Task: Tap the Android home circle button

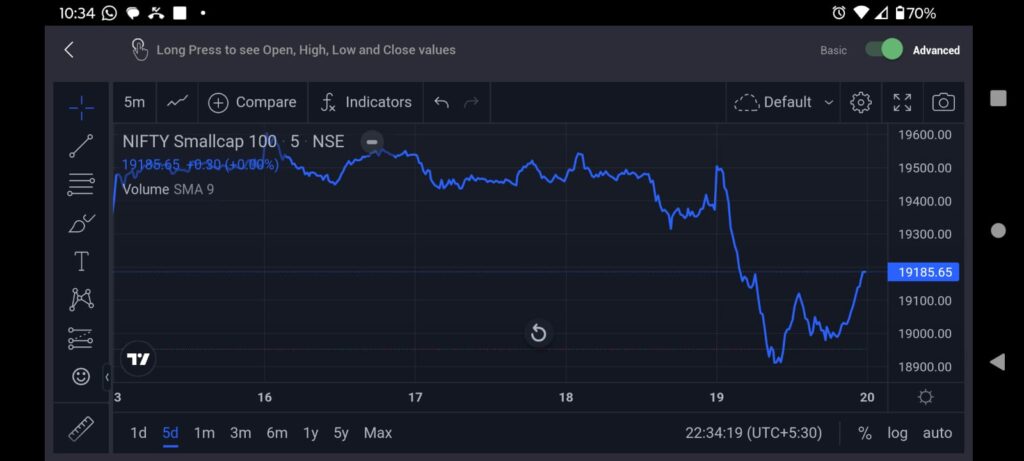Action: click(x=998, y=230)
